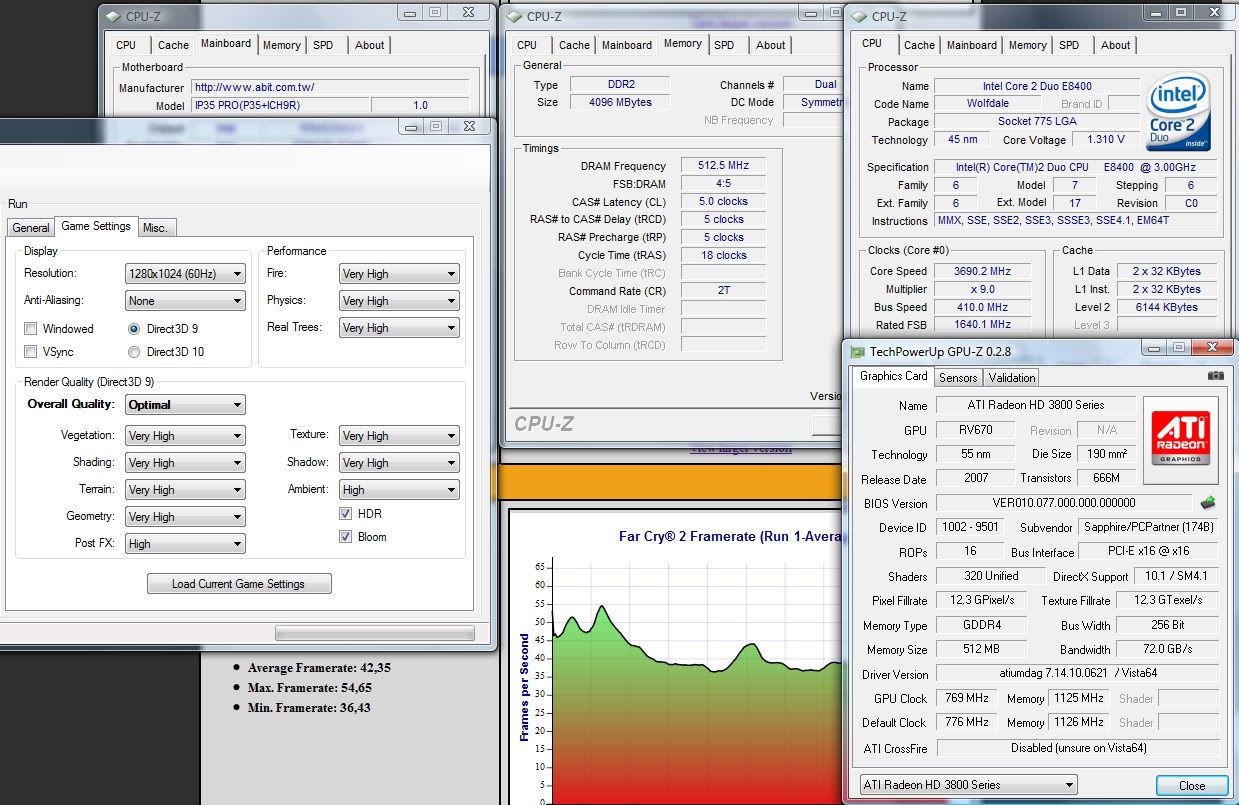
Task: Click Load Current Game Settings button
Action: pos(238,584)
